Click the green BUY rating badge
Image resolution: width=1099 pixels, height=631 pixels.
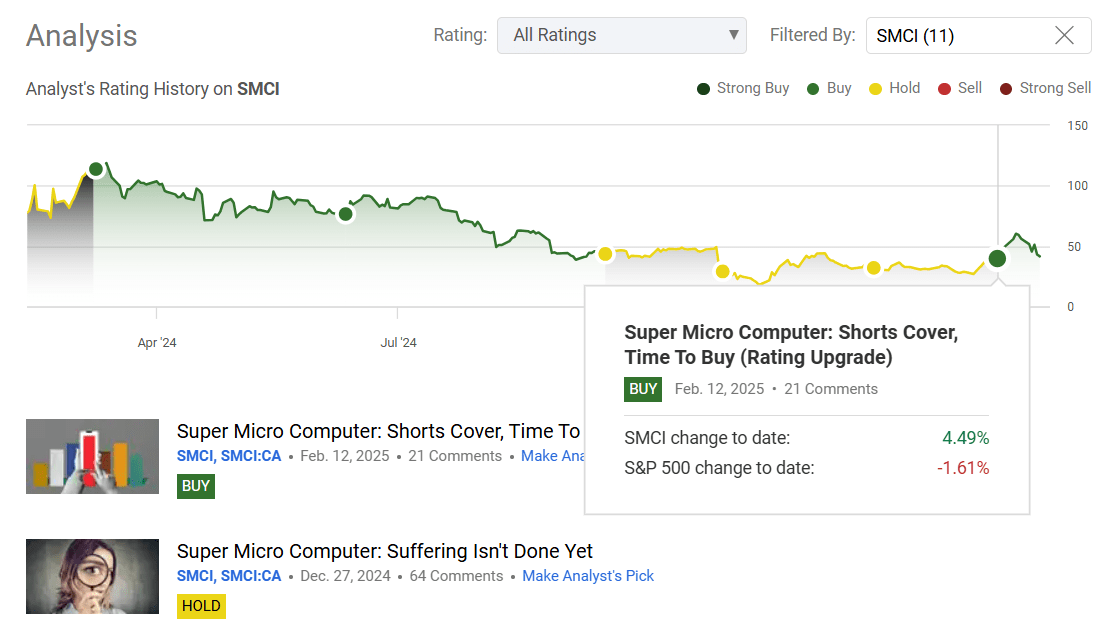(196, 486)
